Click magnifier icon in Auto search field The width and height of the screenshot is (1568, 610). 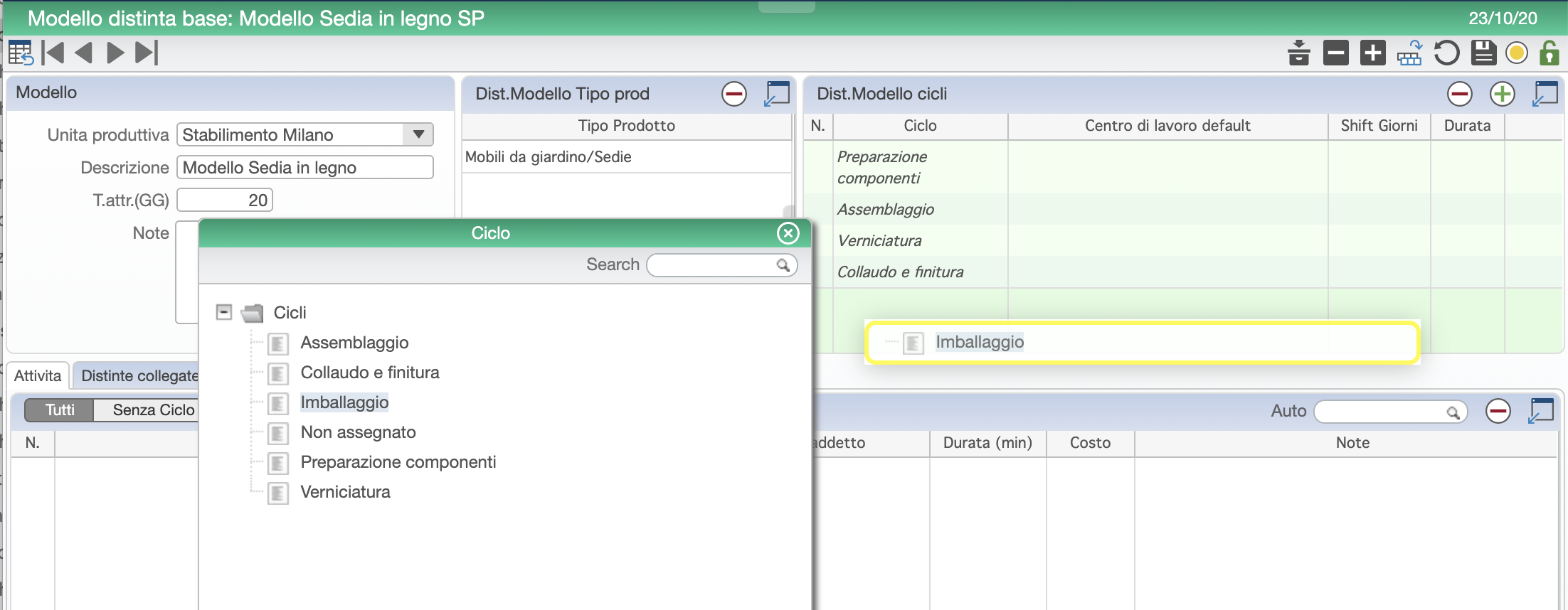point(1453,412)
